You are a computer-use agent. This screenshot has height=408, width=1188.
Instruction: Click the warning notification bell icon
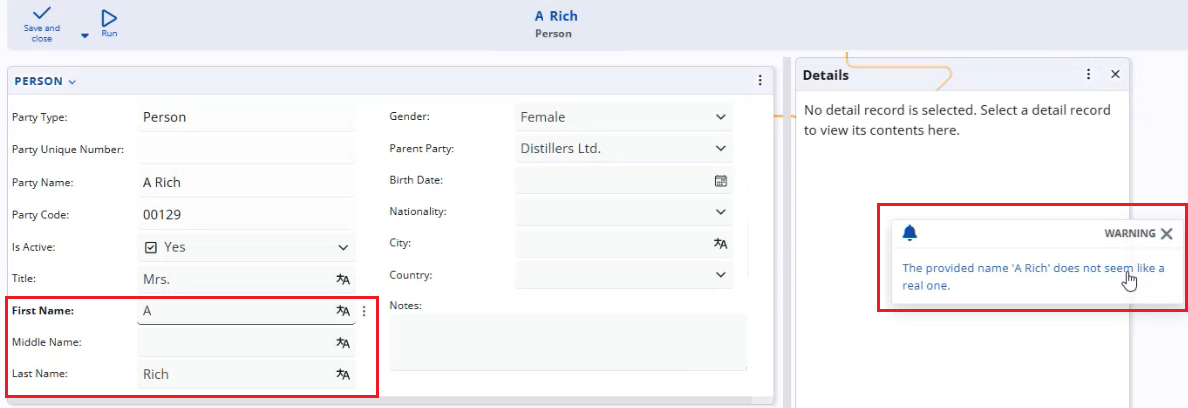(x=909, y=233)
